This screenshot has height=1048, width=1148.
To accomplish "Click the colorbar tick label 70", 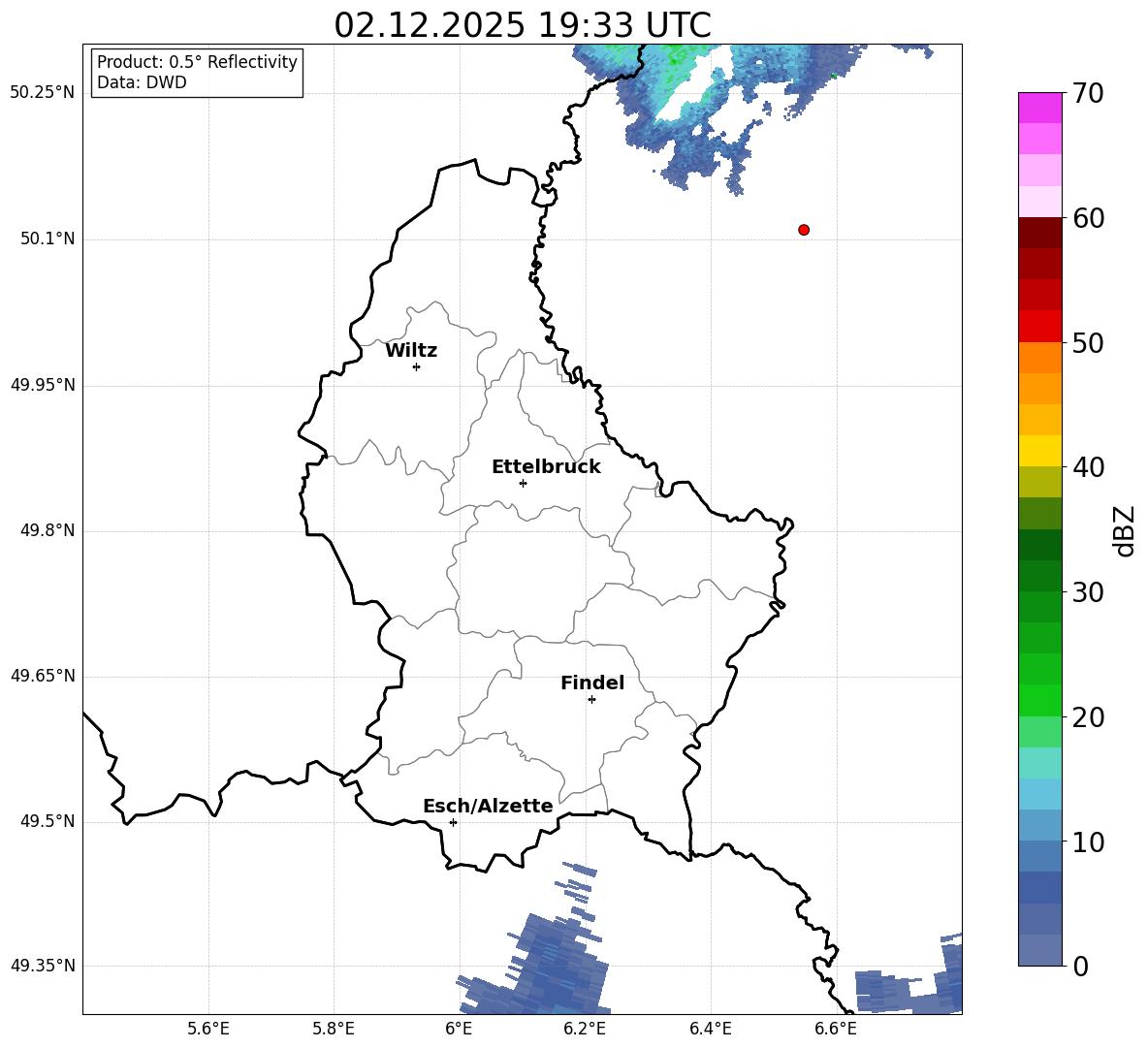I will click(1088, 94).
